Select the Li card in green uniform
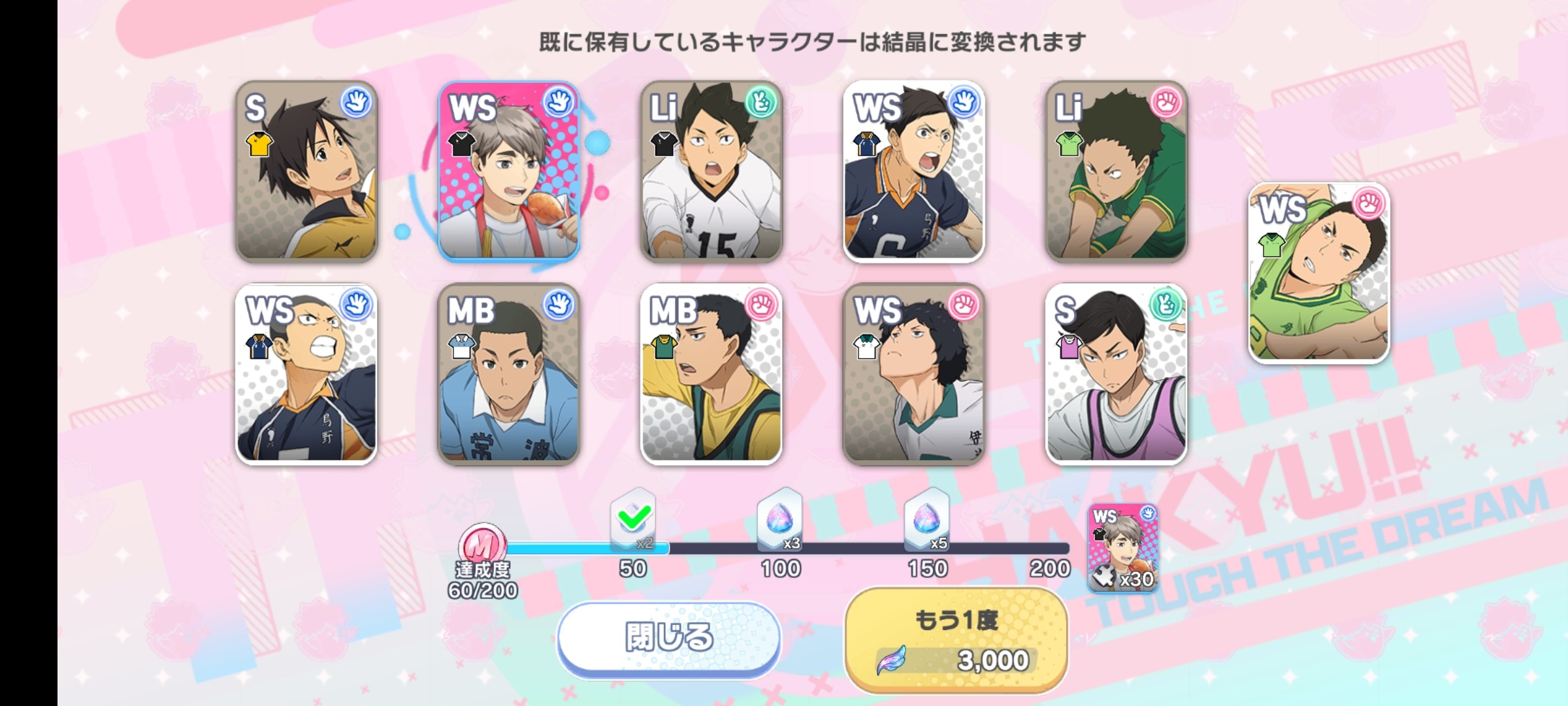The image size is (1568, 706). point(1117,171)
